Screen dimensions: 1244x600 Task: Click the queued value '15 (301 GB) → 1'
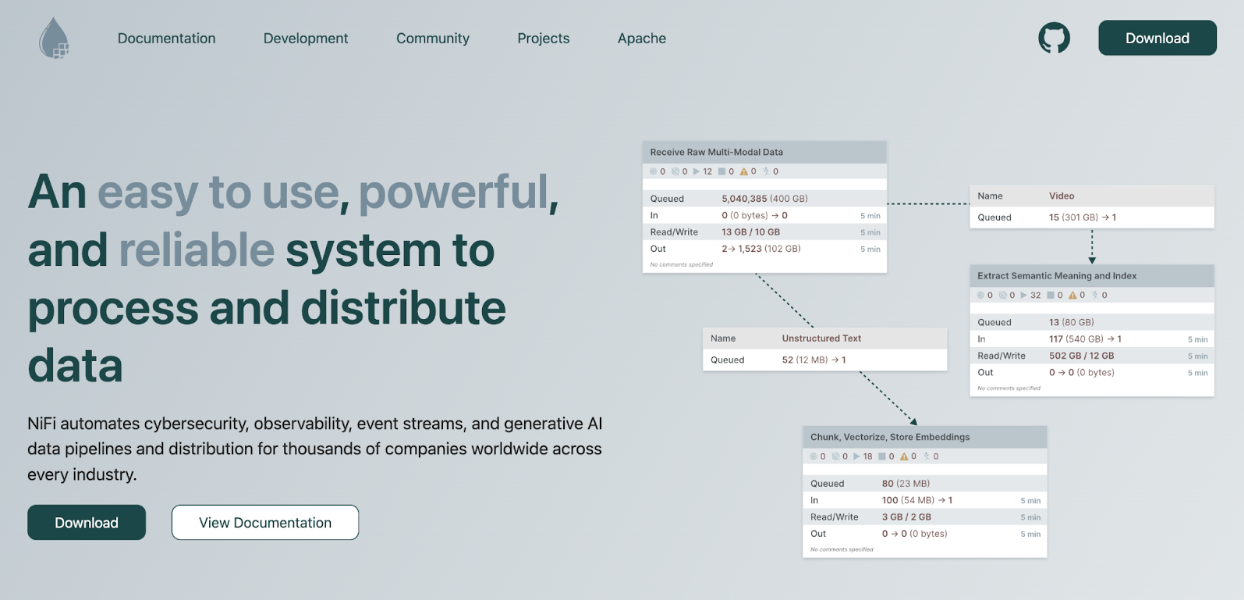[1082, 217]
